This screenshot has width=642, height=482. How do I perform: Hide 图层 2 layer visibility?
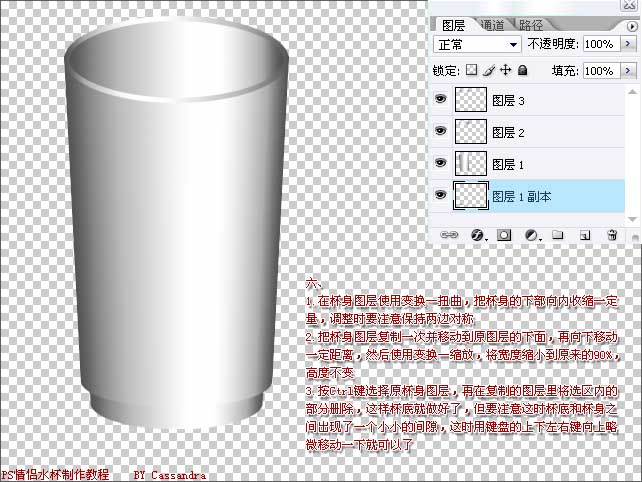coord(440,131)
